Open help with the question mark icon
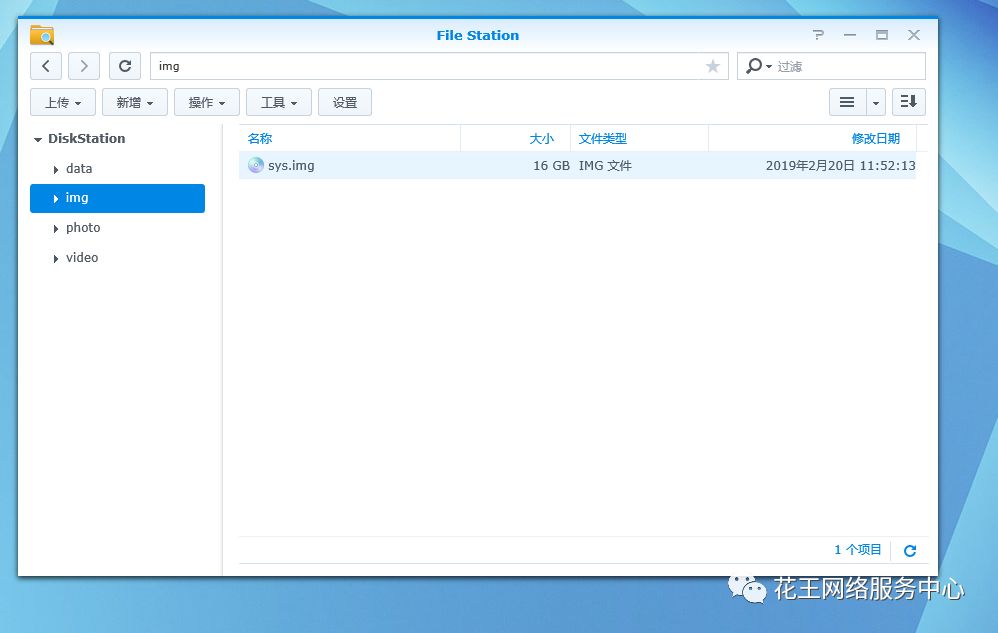The width and height of the screenshot is (998, 633). 819,35
